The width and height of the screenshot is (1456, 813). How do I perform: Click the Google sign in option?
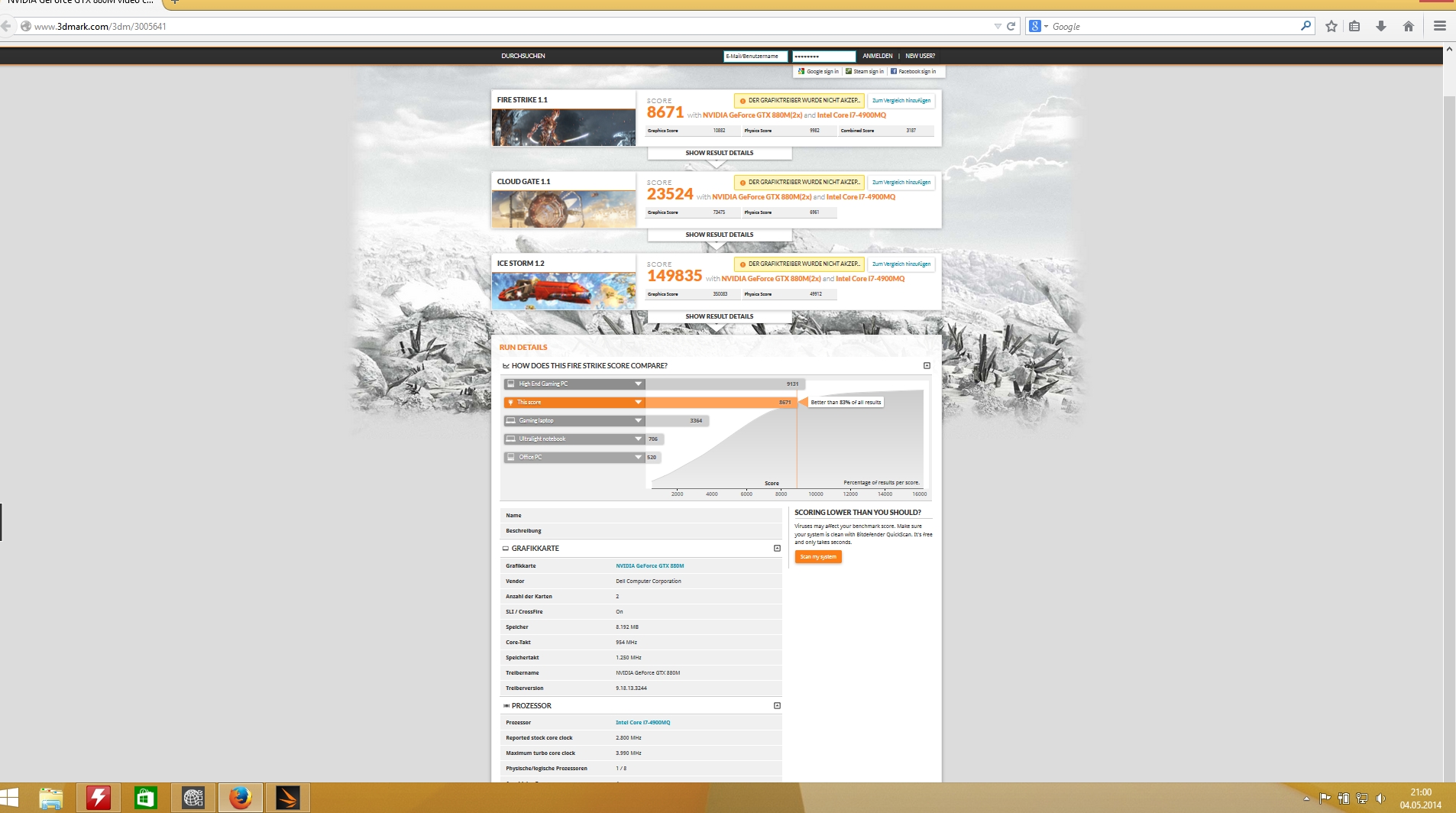click(x=818, y=72)
